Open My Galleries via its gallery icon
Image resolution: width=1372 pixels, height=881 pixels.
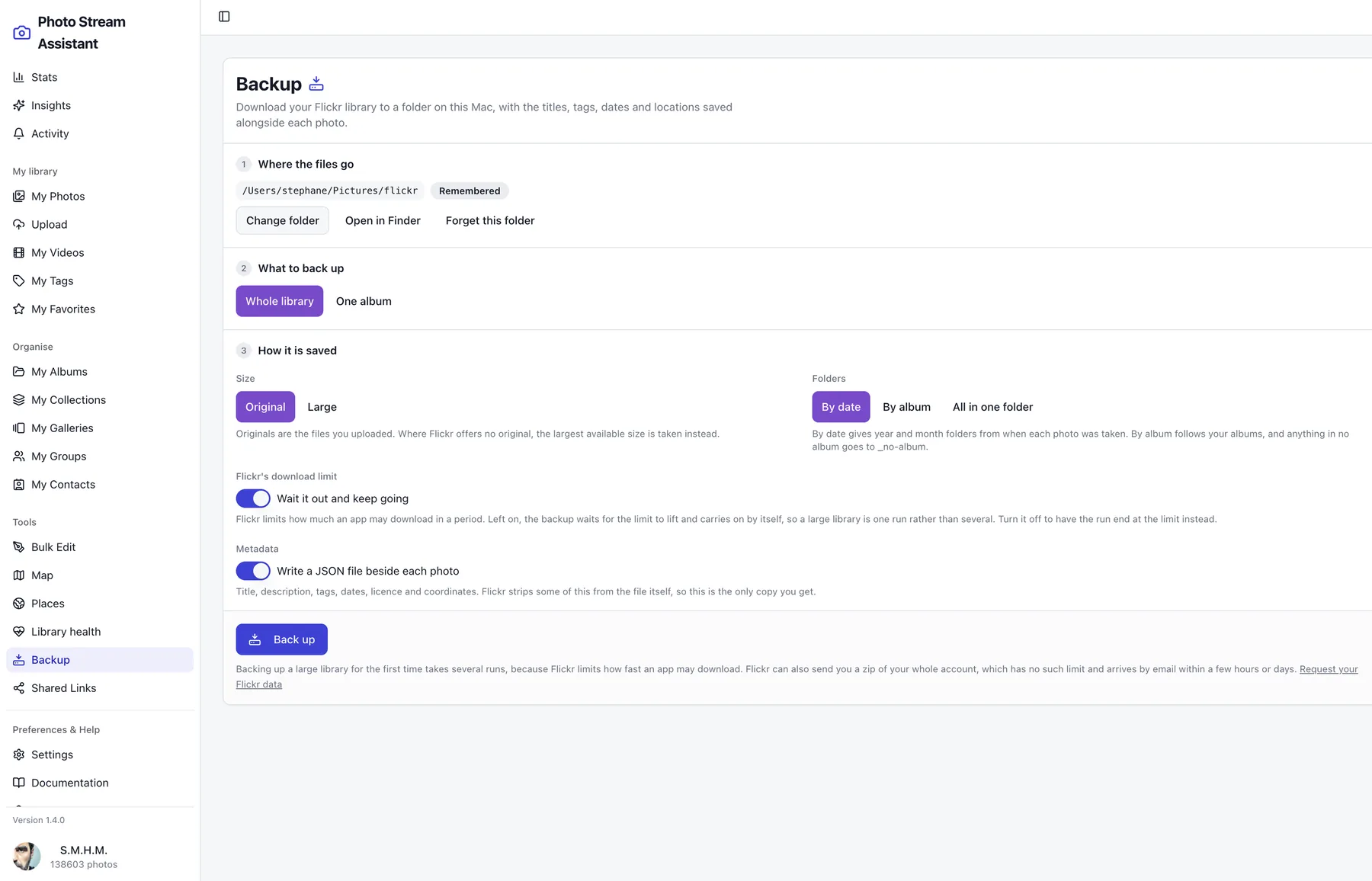19,428
